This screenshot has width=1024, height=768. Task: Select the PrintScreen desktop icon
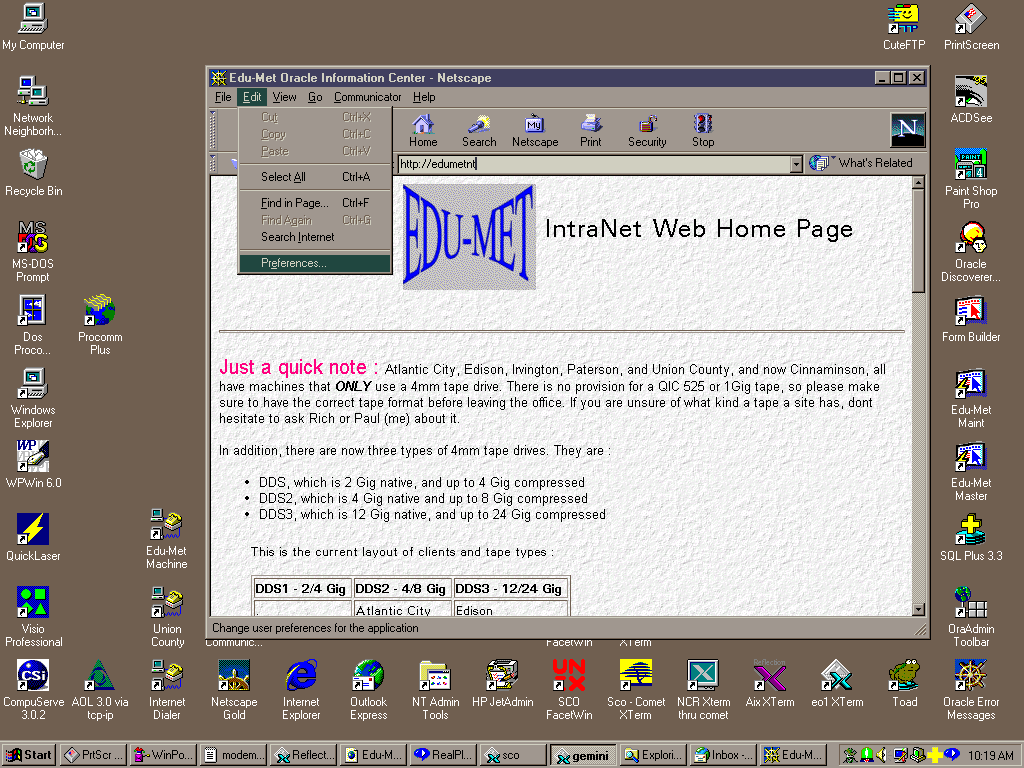[x=971, y=27]
